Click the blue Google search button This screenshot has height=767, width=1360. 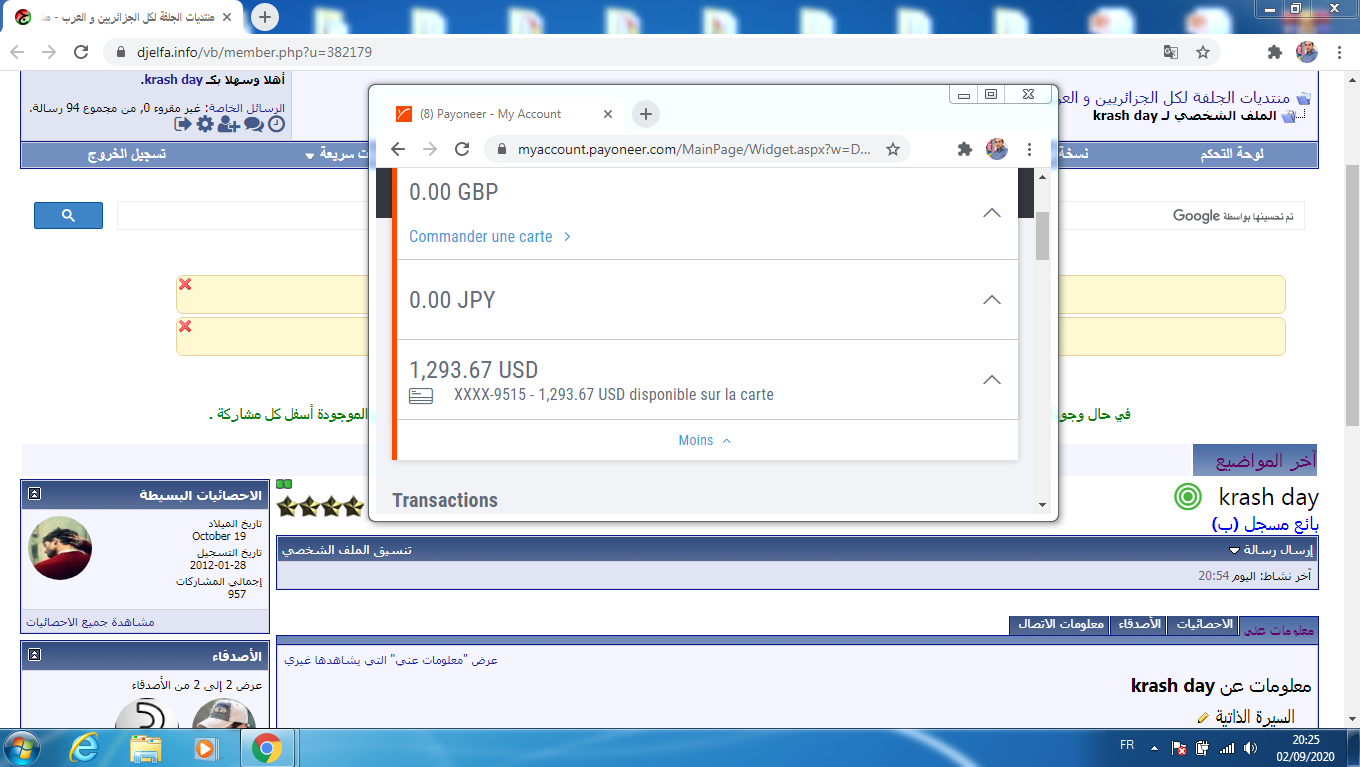[68, 215]
